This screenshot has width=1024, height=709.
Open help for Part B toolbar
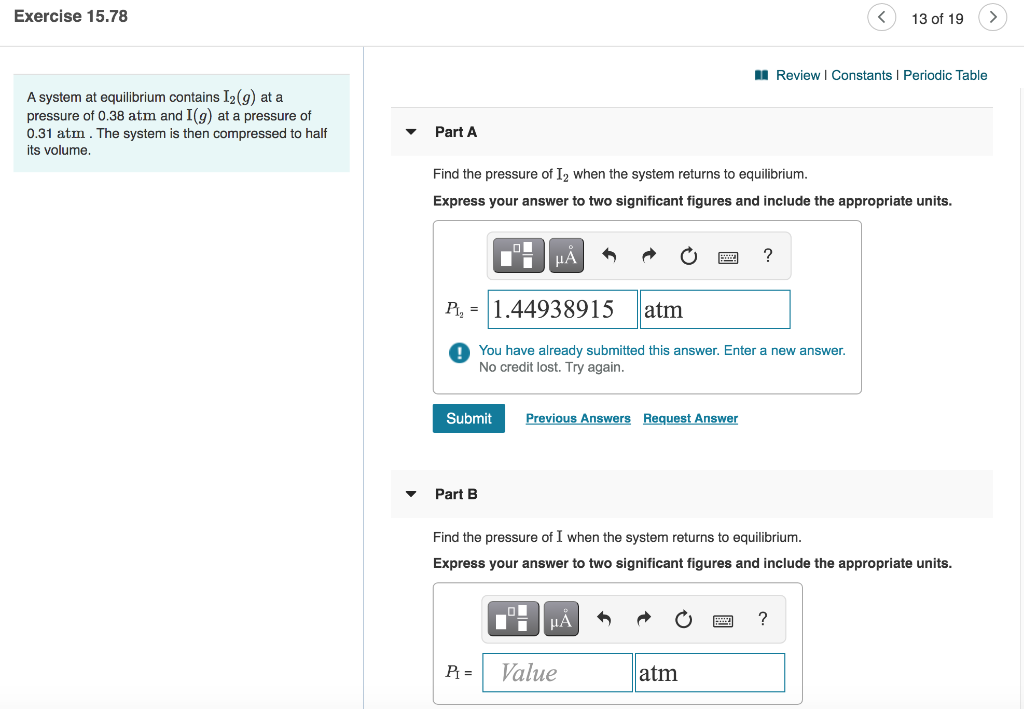click(x=763, y=618)
